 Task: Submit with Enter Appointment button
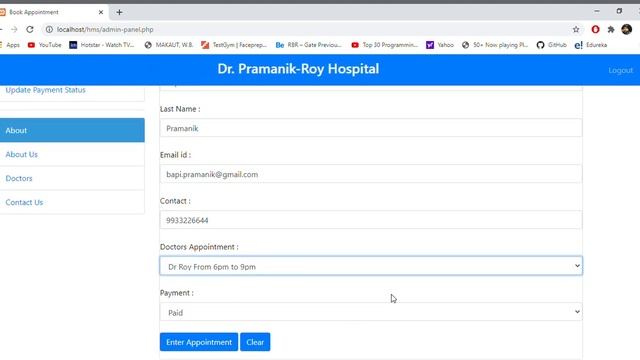199,342
